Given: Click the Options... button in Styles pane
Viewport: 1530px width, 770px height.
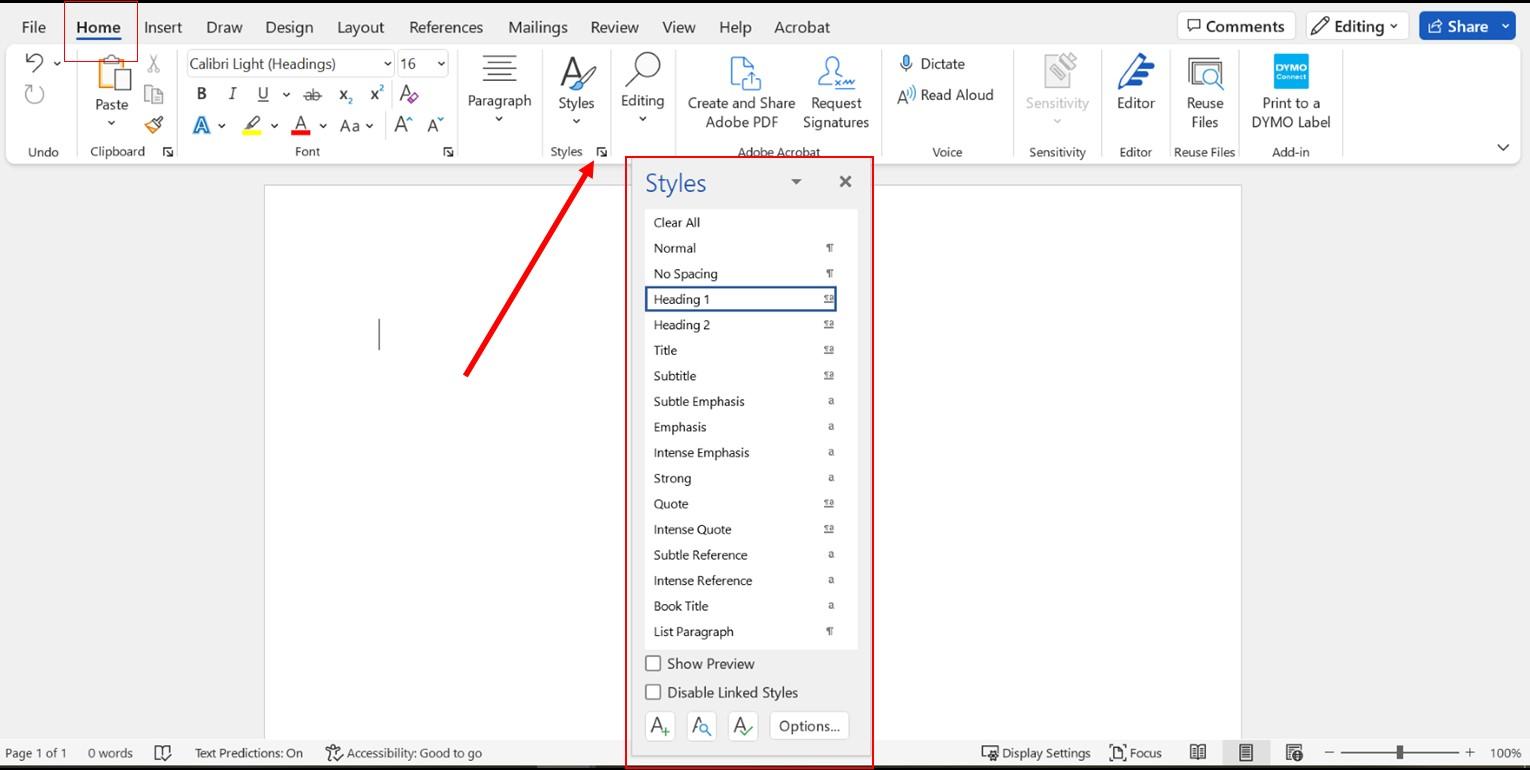Looking at the screenshot, I should click(808, 727).
